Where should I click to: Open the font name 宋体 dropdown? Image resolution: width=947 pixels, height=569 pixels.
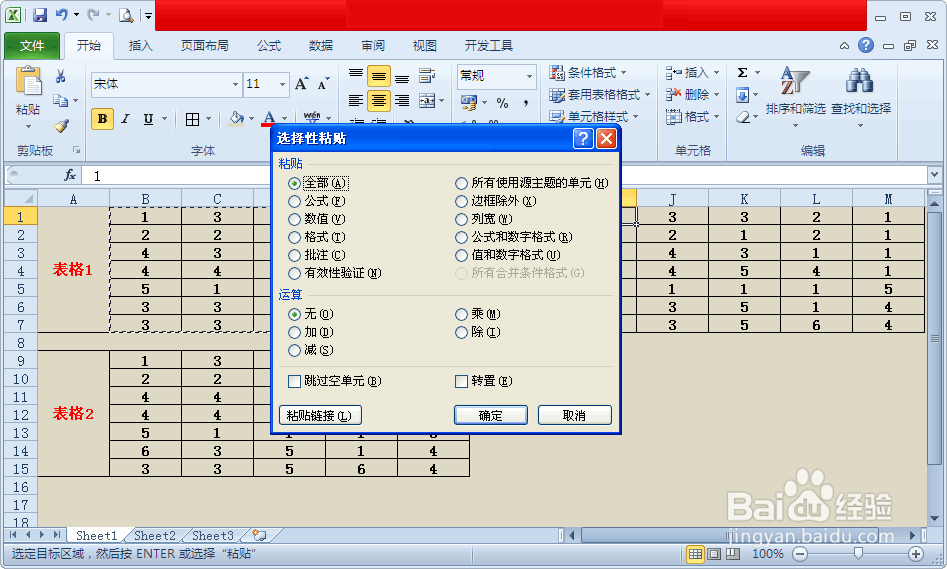pyautogui.click(x=236, y=84)
